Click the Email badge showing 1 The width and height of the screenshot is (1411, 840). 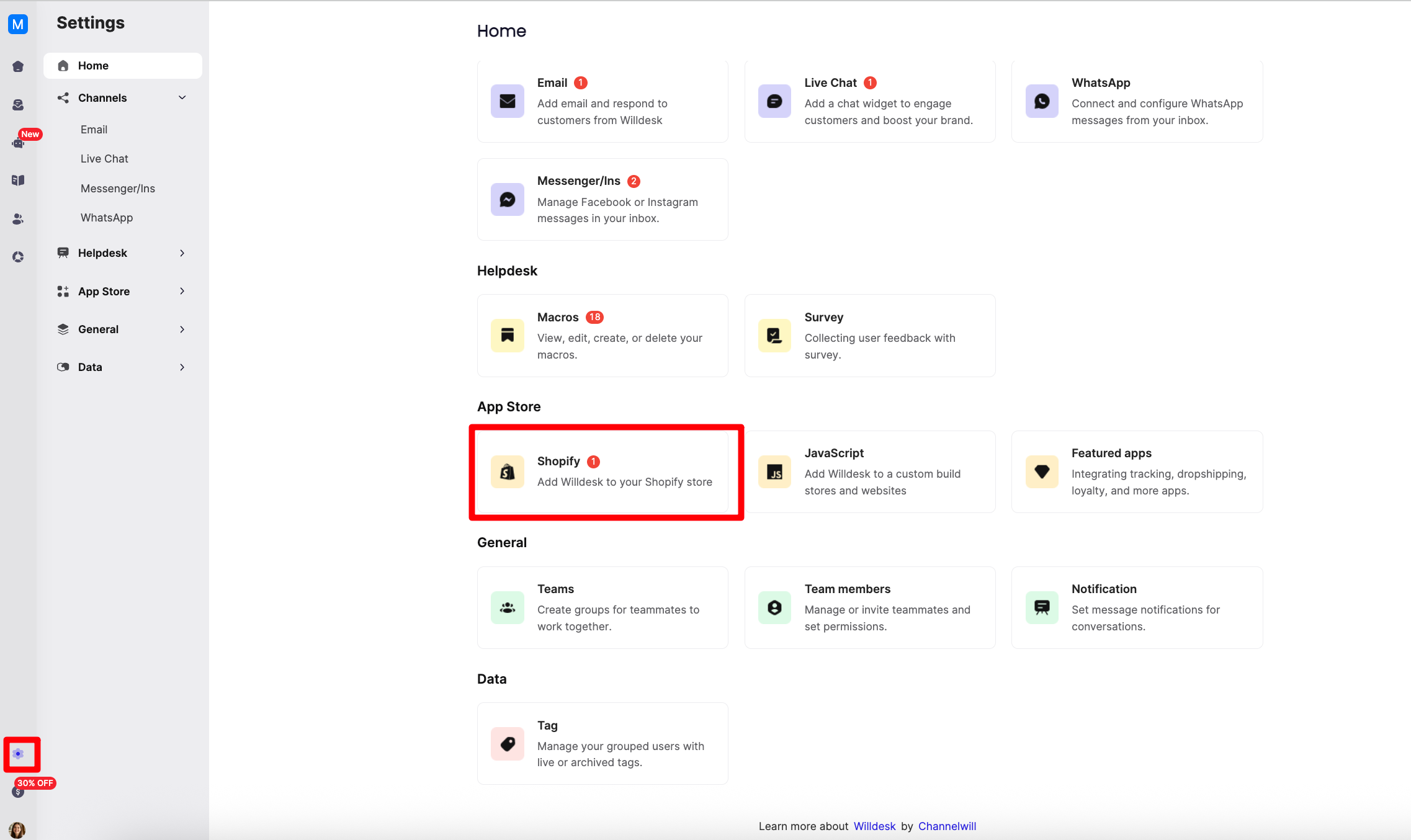581,83
